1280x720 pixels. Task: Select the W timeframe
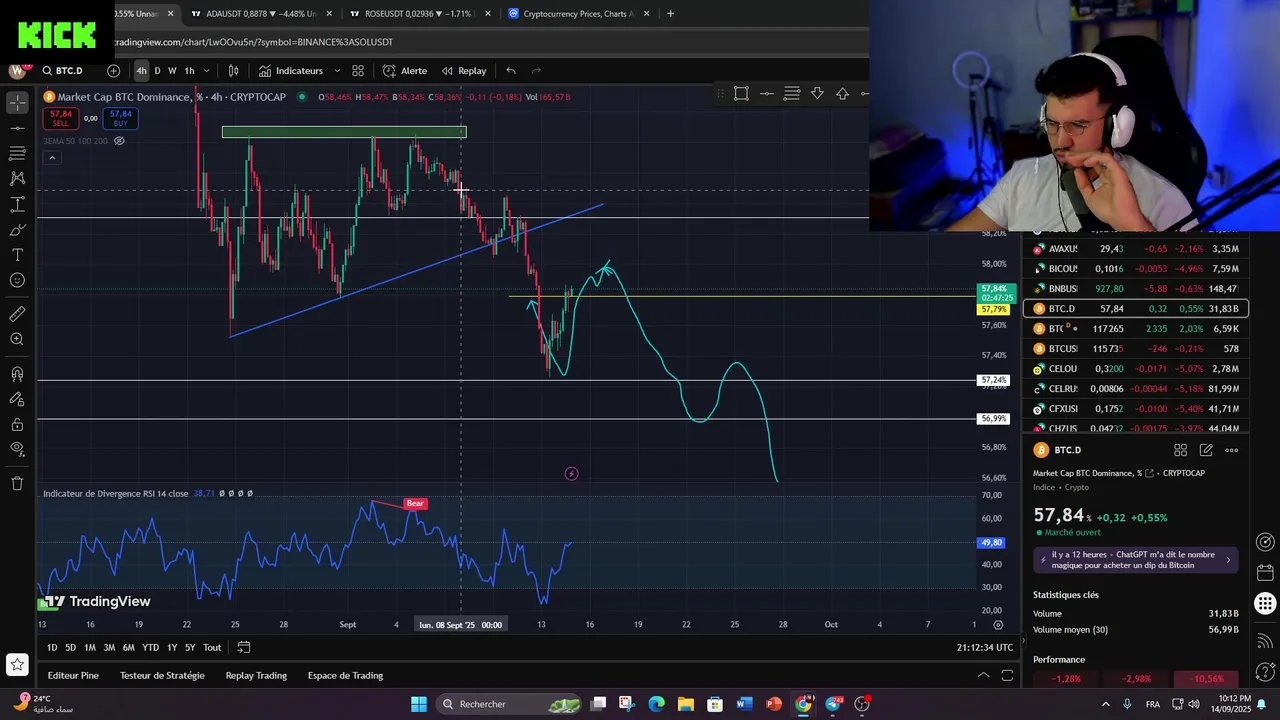172,71
